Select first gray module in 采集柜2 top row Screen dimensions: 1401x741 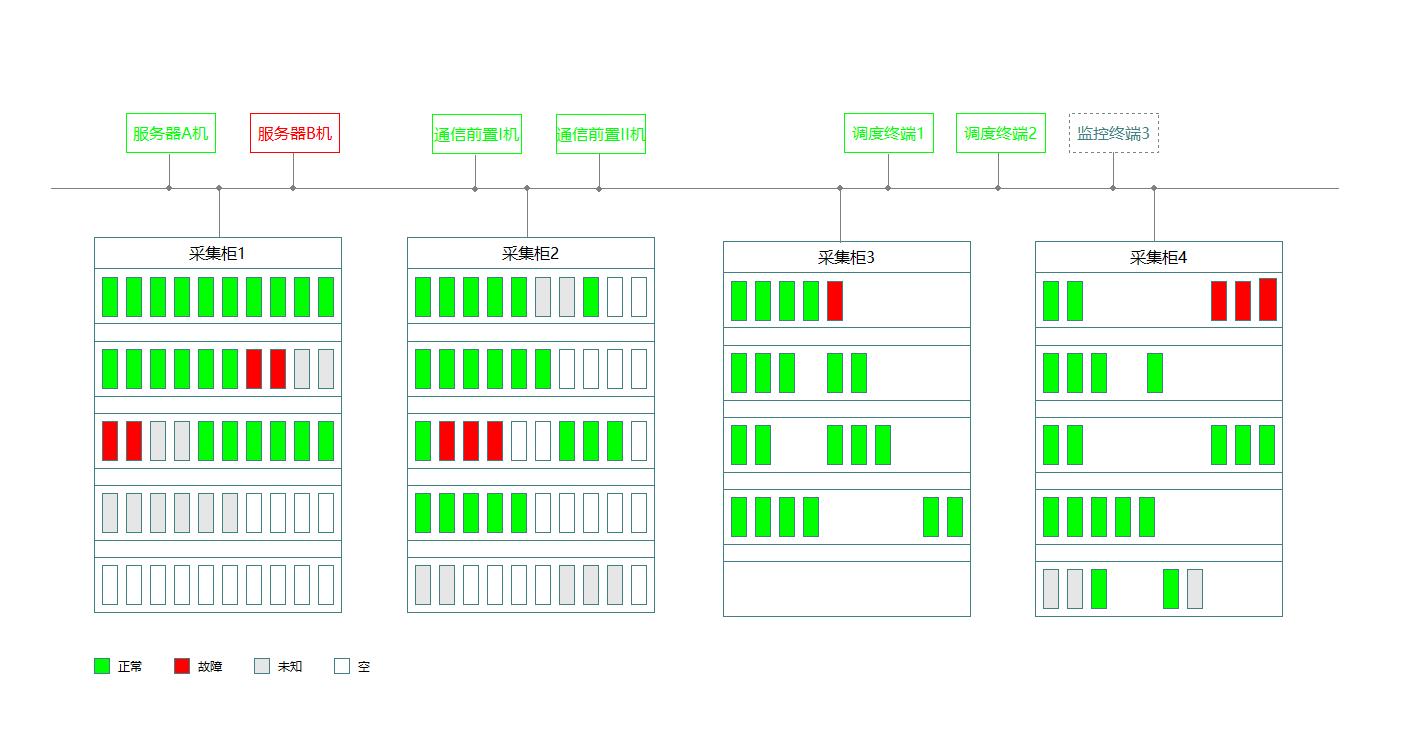click(x=543, y=297)
